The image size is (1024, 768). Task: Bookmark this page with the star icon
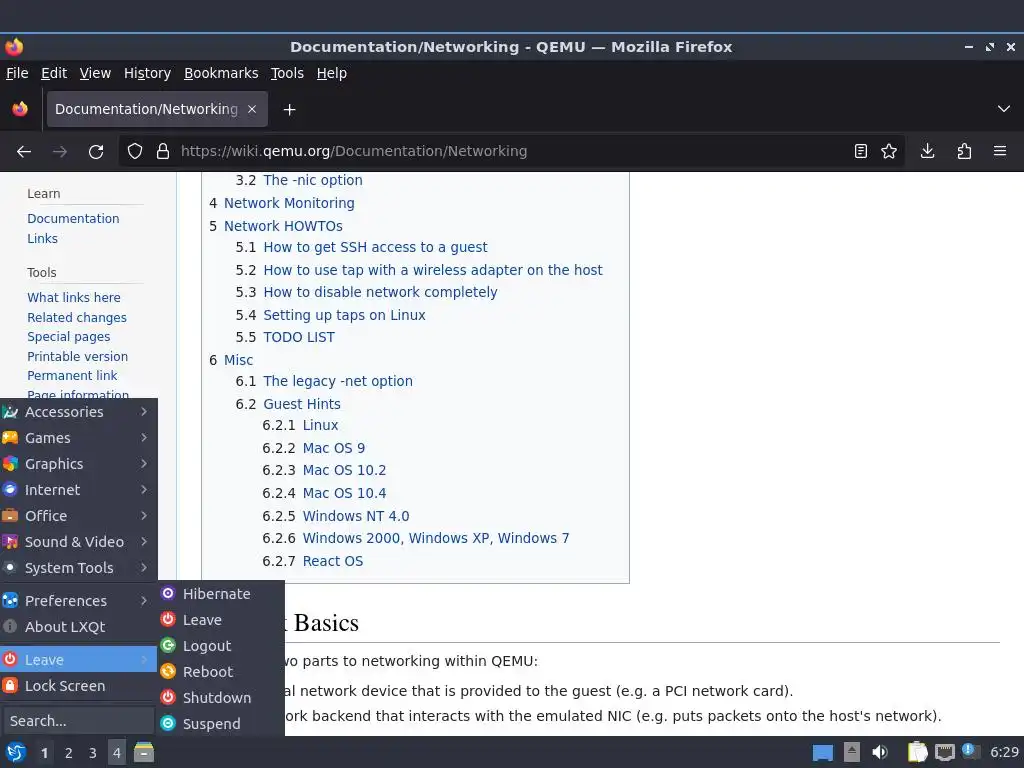889,152
